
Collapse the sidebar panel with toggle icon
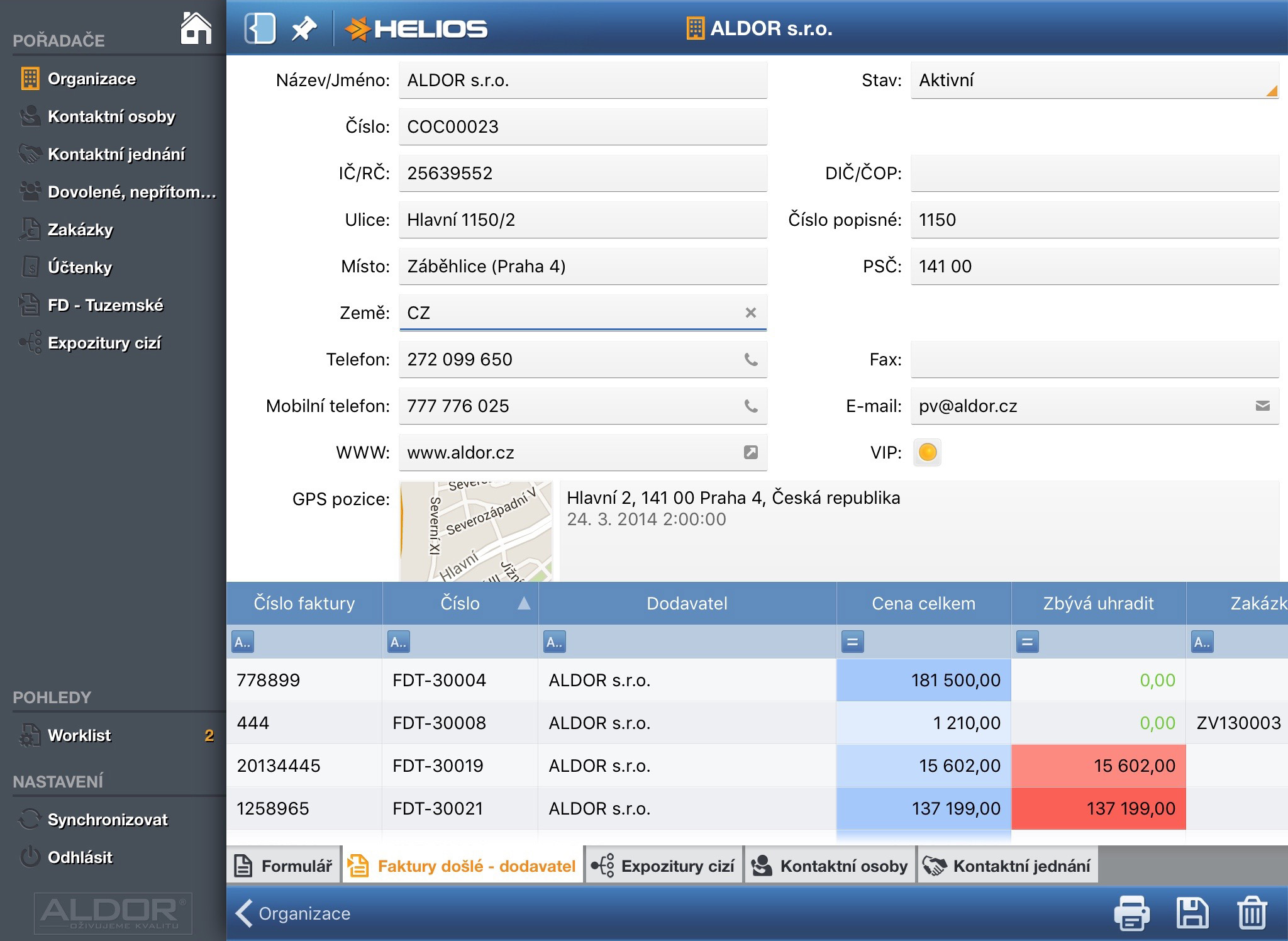pyautogui.click(x=260, y=28)
